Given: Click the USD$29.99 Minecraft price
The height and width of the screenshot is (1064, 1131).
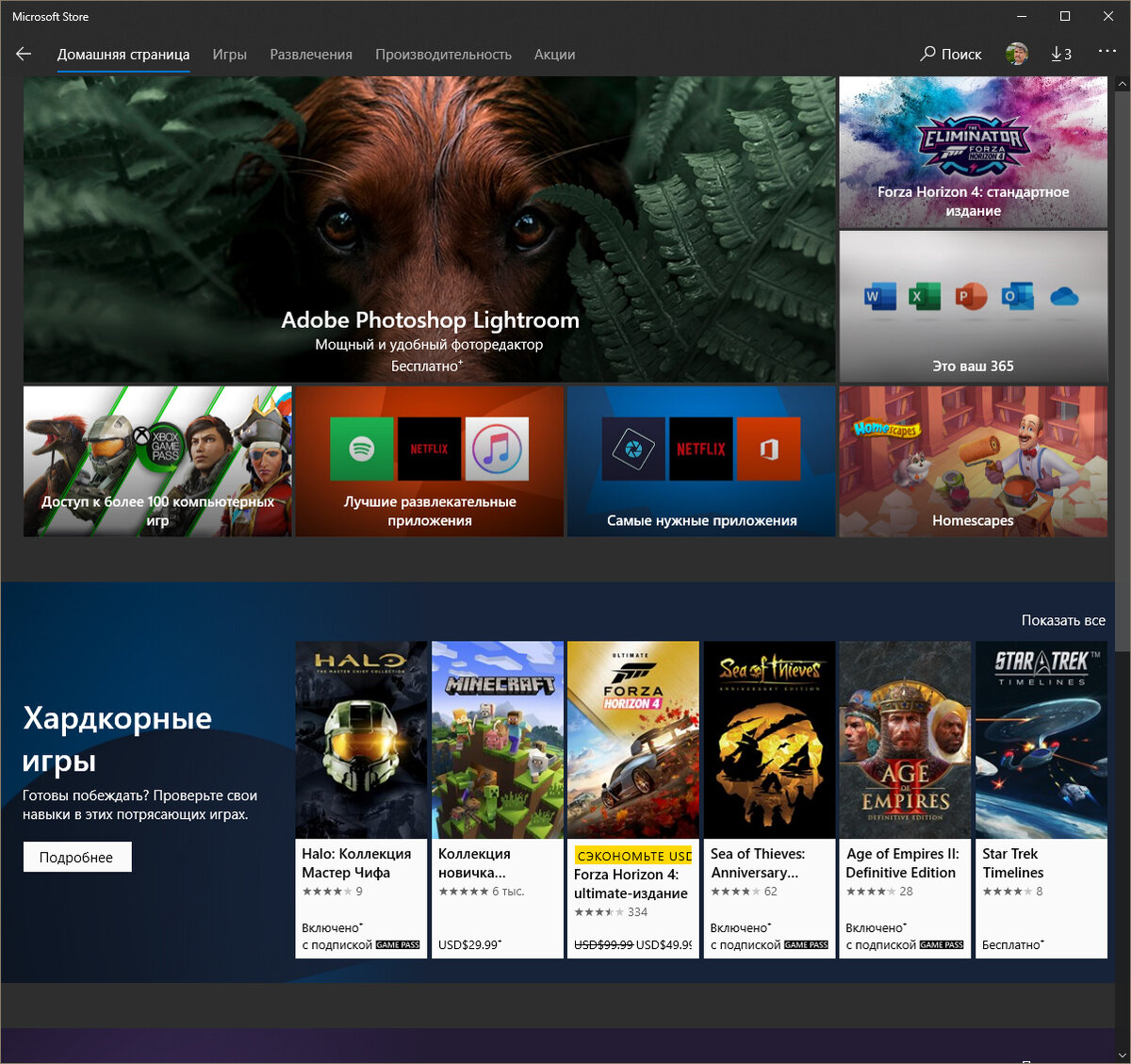Looking at the screenshot, I should click(469, 944).
